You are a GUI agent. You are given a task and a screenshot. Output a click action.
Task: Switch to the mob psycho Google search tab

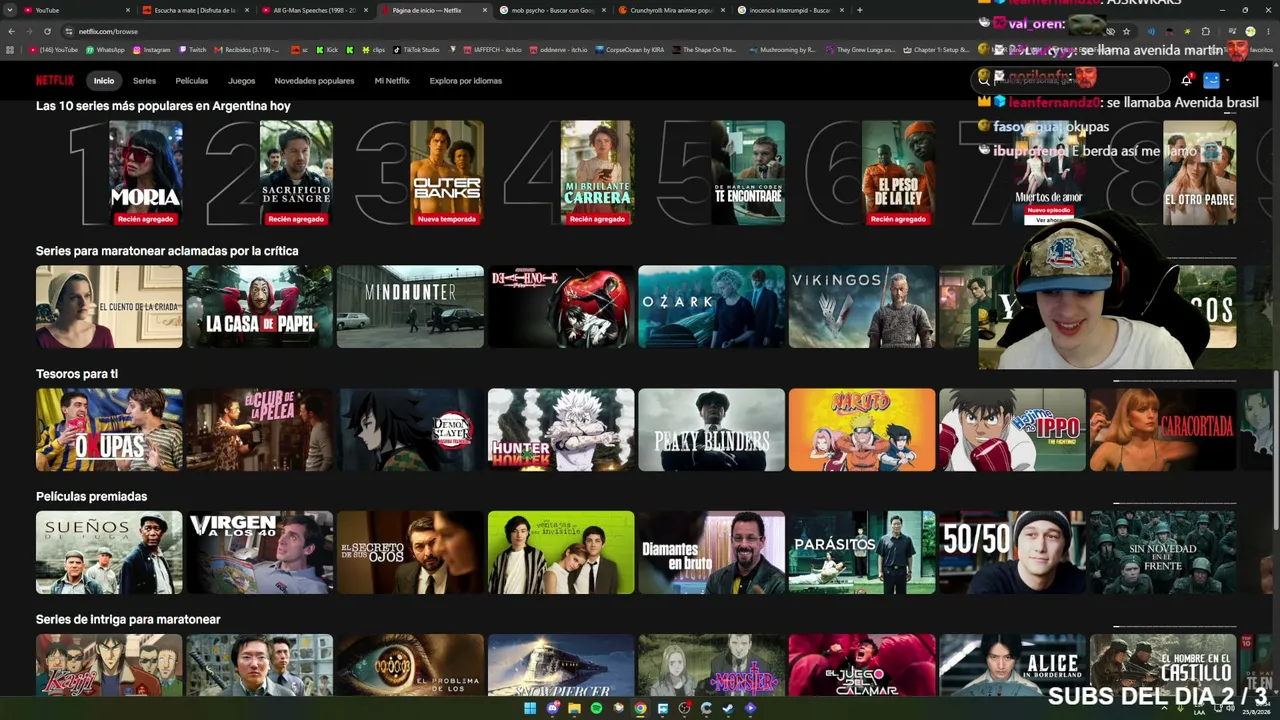point(552,10)
